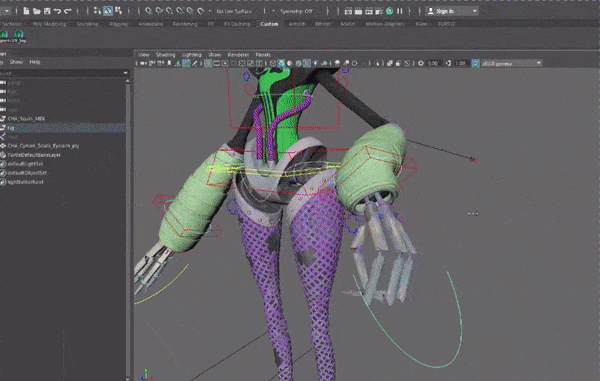600x381 pixels.
Task: Open viewport Lighting menu
Action: pyautogui.click(x=192, y=55)
